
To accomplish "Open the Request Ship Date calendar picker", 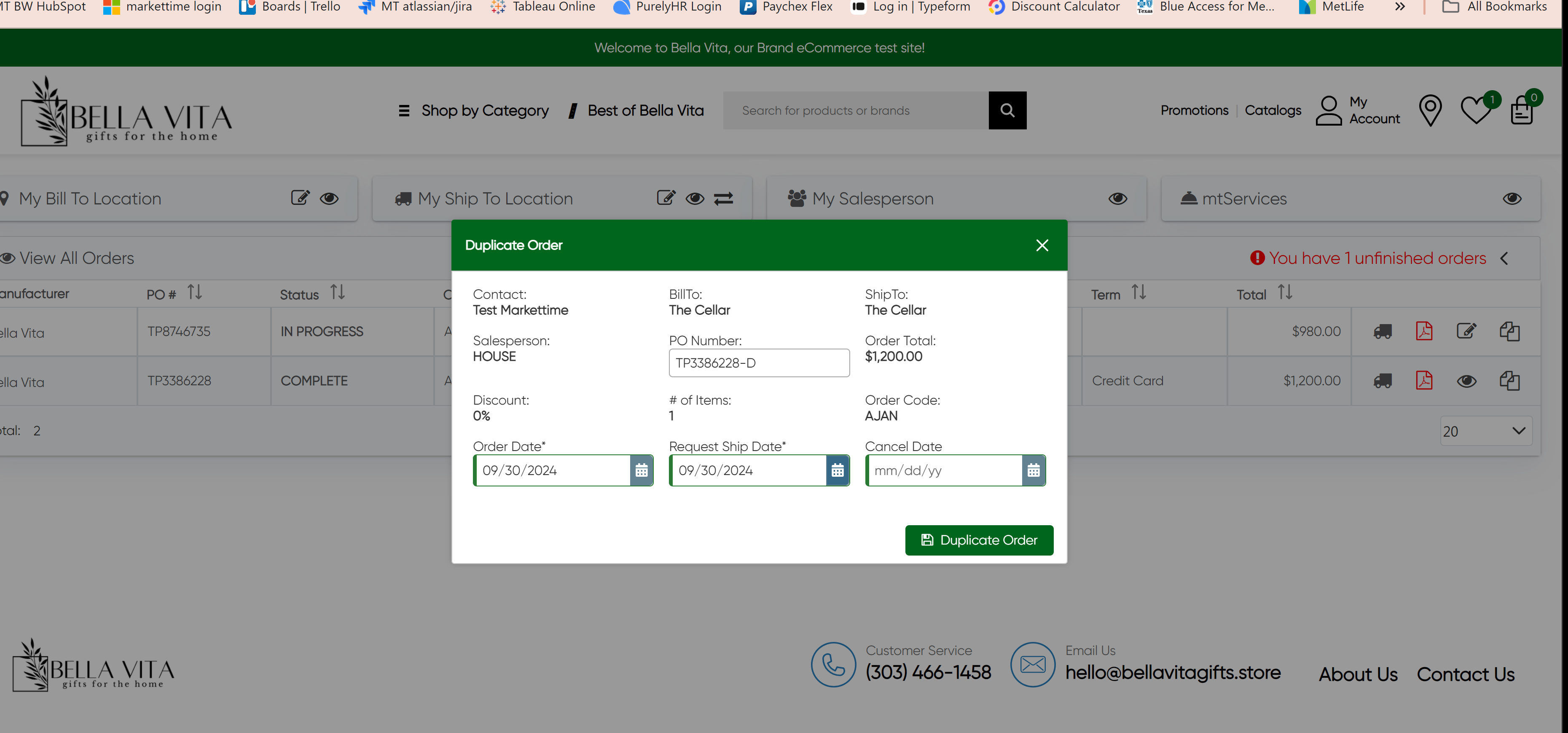I will pyautogui.click(x=838, y=470).
